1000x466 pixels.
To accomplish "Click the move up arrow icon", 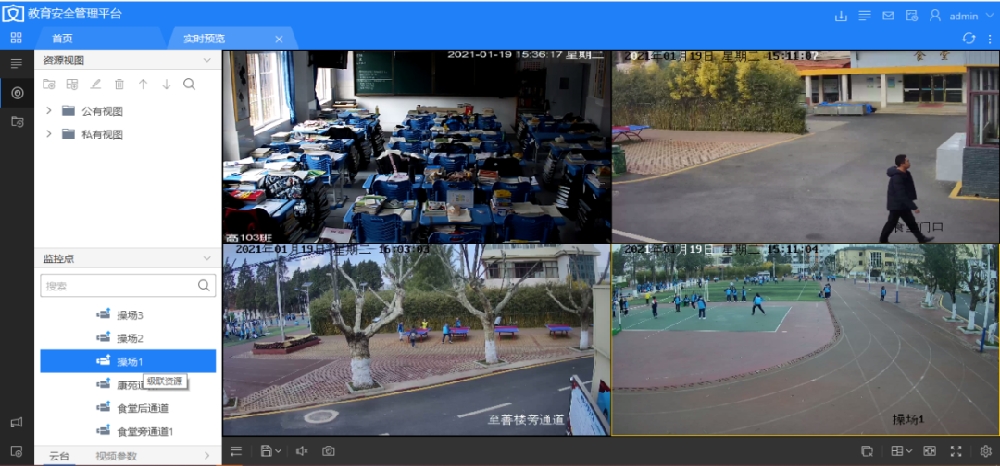I will pyautogui.click(x=143, y=84).
